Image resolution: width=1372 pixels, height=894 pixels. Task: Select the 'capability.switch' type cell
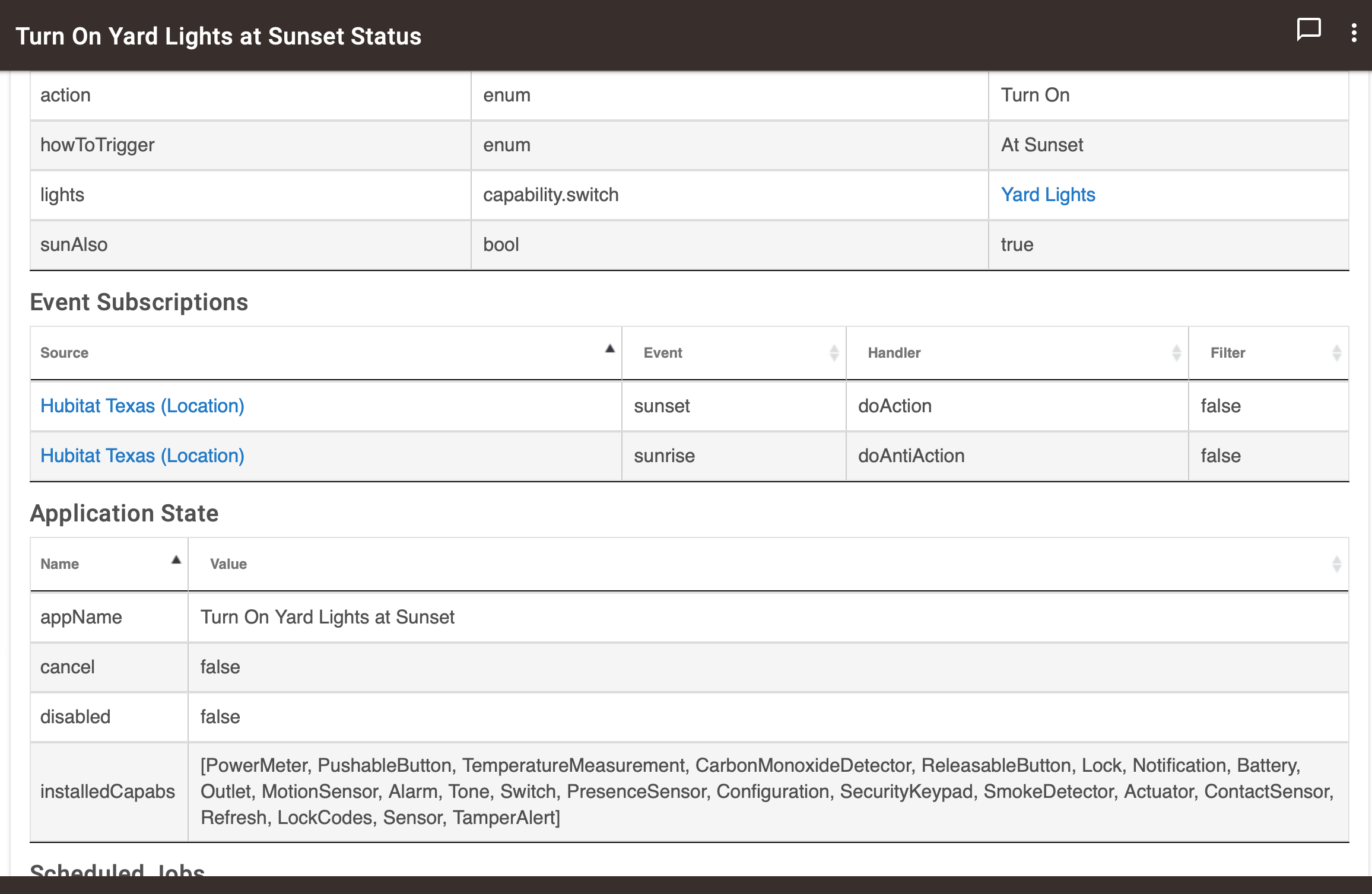730,195
